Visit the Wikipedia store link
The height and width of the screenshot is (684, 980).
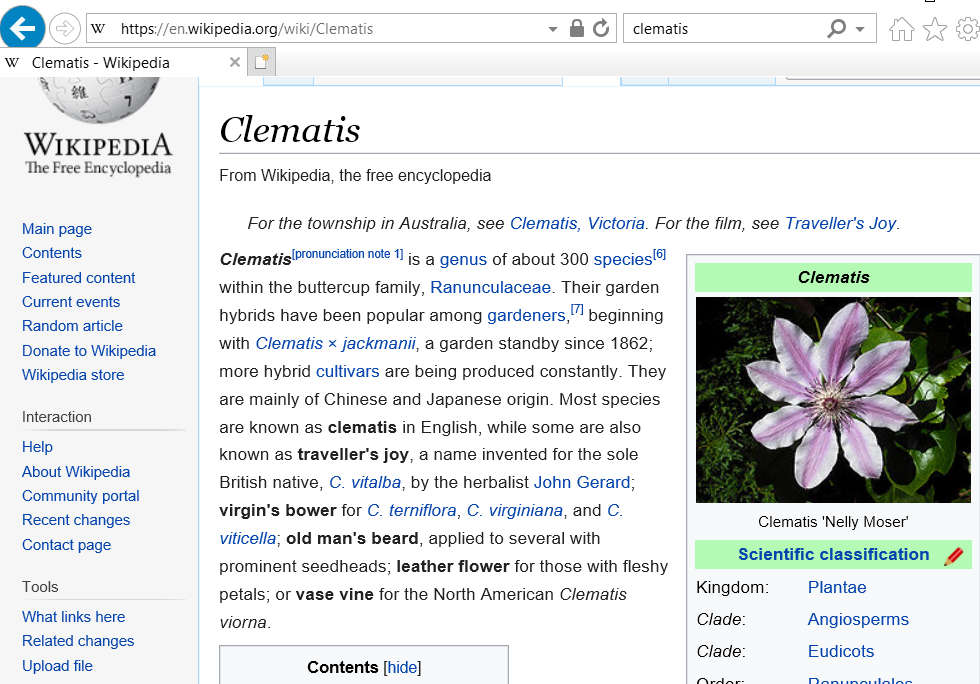click(x=73, y=375)
